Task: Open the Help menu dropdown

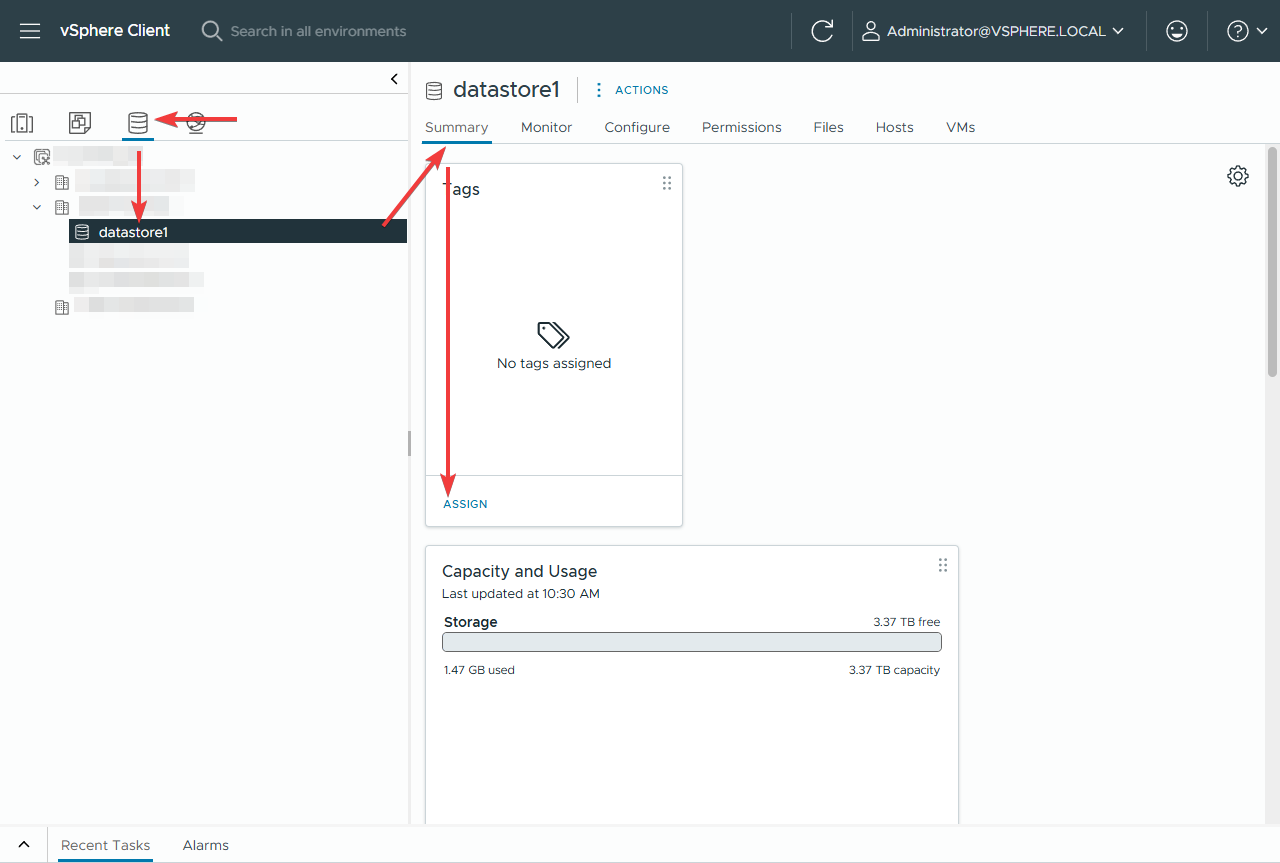Action: coord(1247,31)
